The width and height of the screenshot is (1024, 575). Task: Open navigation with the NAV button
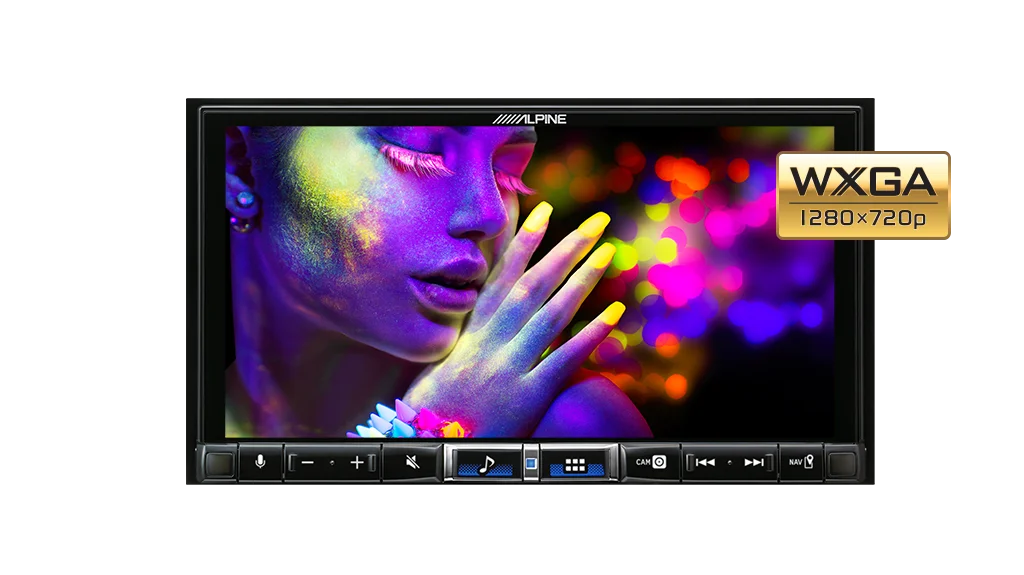point(801,462)
